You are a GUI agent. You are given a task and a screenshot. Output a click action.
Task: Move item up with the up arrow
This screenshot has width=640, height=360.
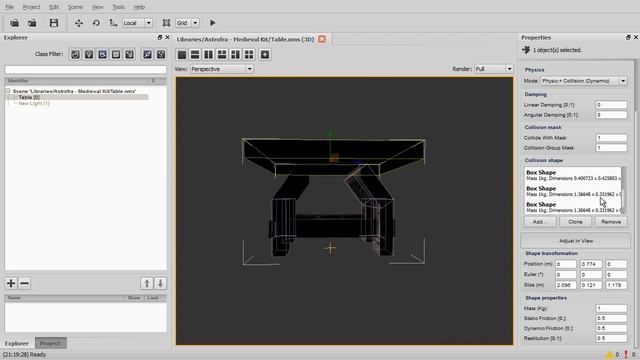point(147,283)
